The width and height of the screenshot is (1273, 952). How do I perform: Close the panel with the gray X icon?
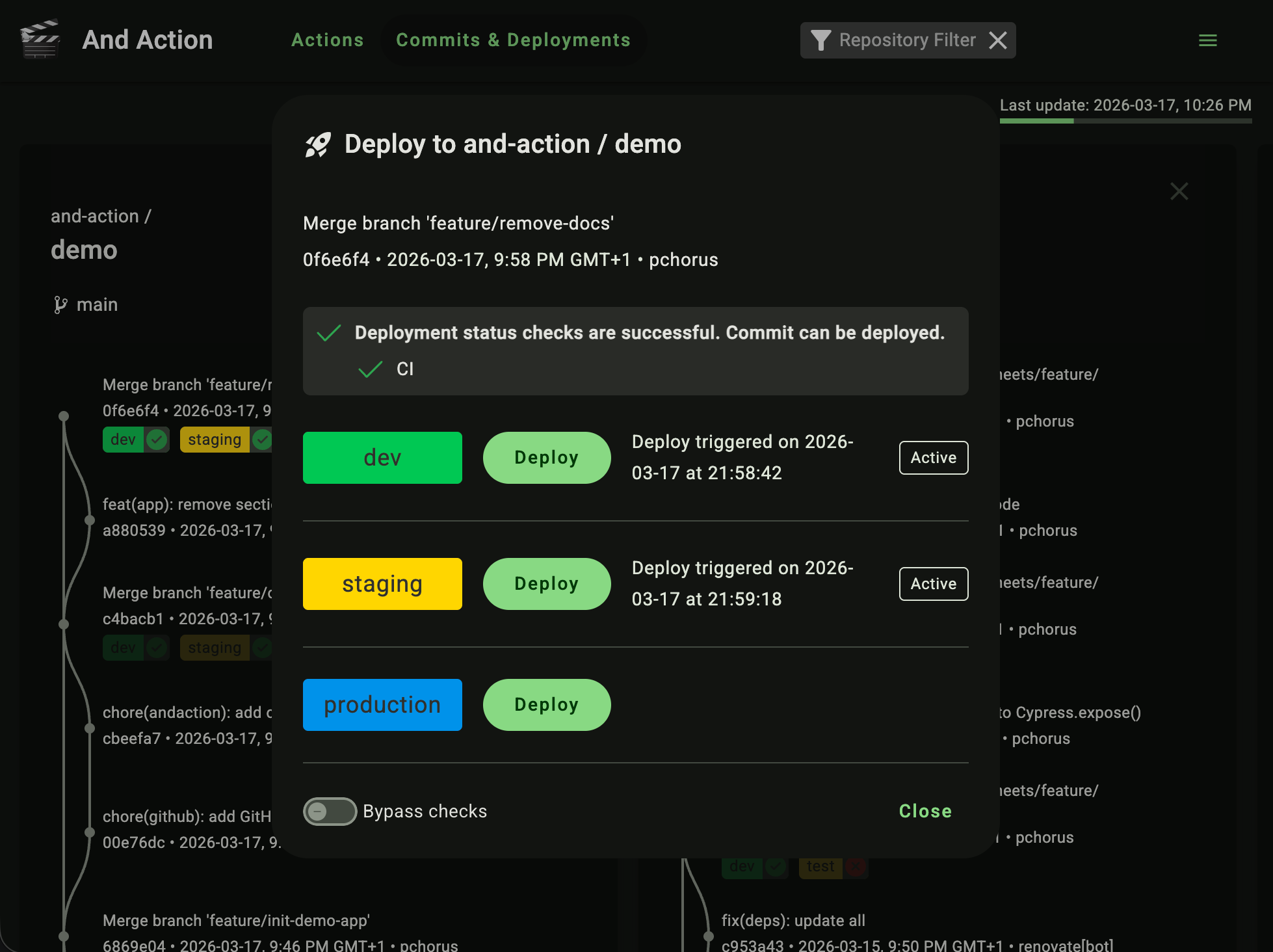(1179, 191)
